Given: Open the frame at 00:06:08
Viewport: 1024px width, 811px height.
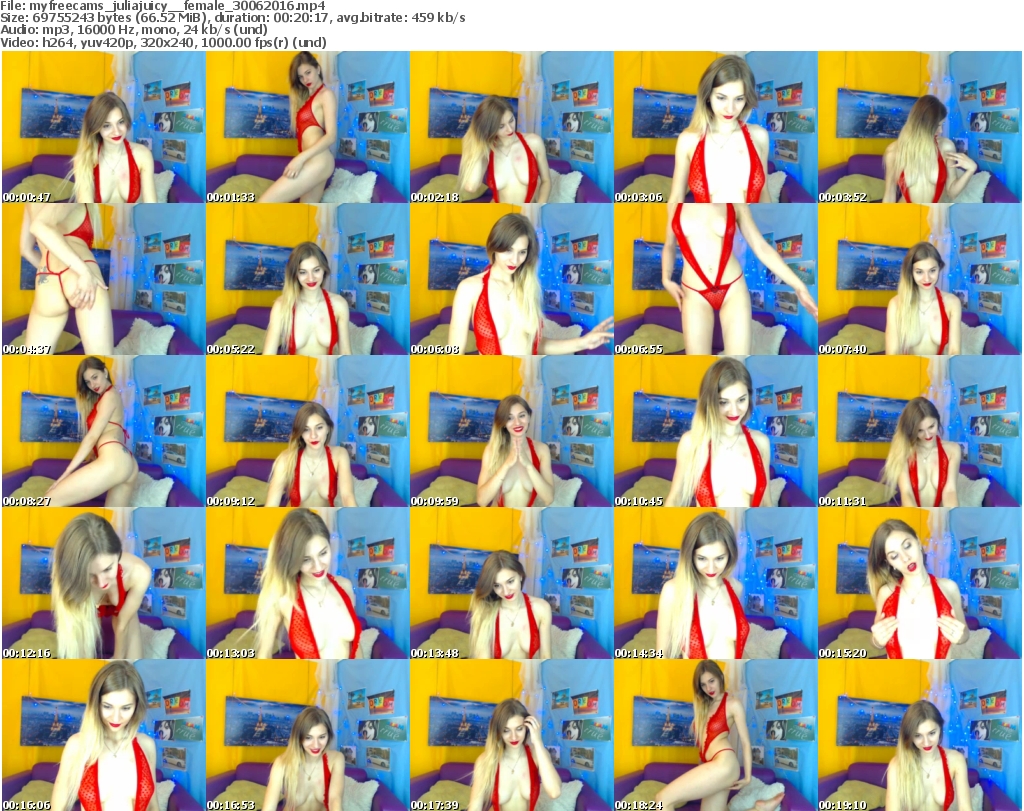Looking at the screenshot, I should [511, 279].
